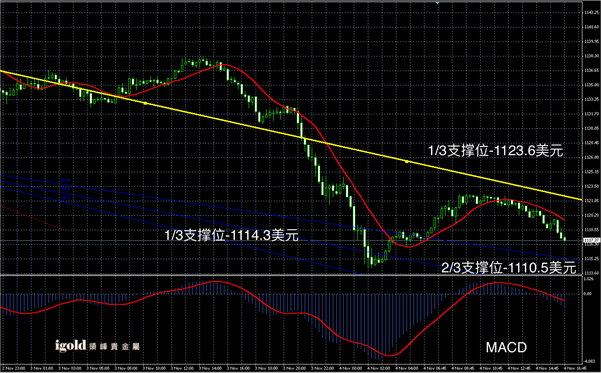
Task: Select the 1/3支撐位-1123.6美元 text label
Action: click(496, 151)
